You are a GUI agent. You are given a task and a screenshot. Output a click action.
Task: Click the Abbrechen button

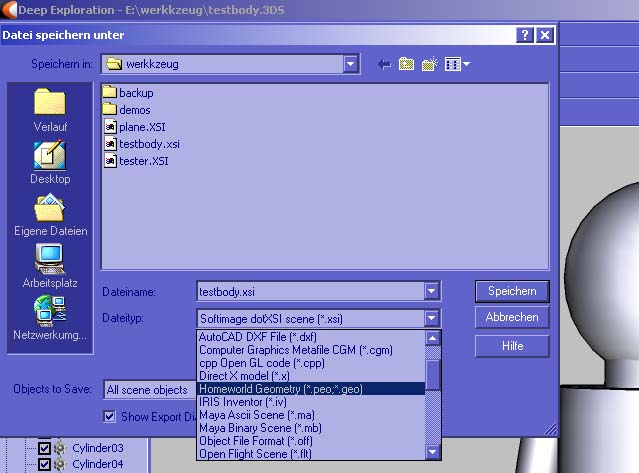512,317
